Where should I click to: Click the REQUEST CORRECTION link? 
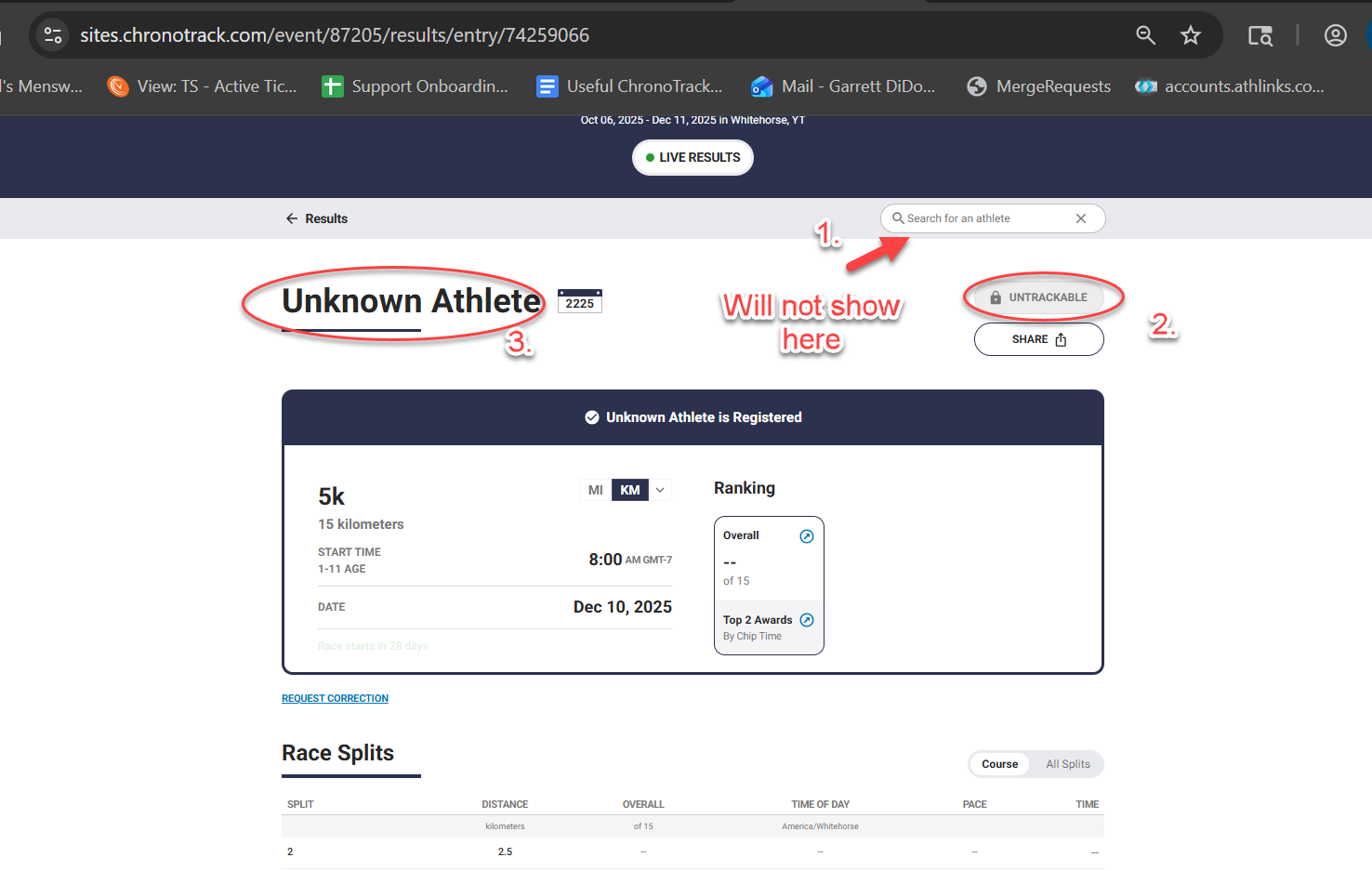(335, 698)
